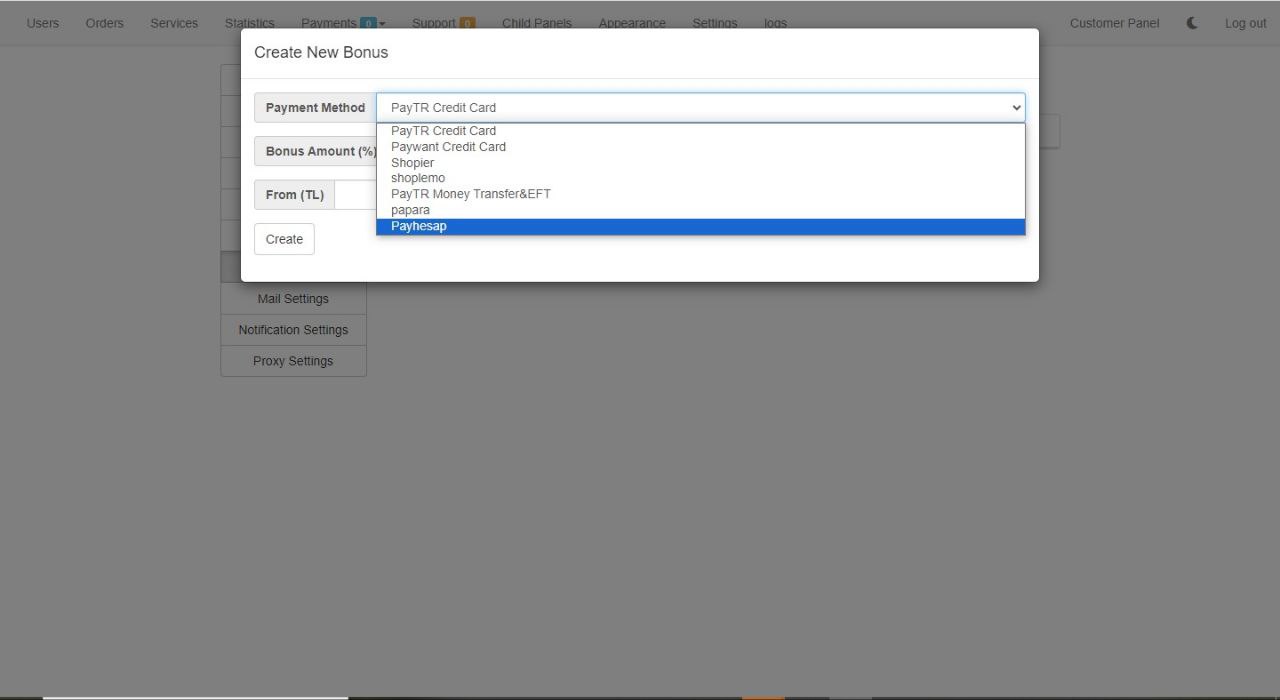
Task: Navigate to Orders in top bar
Action: [x=105, y=23]
